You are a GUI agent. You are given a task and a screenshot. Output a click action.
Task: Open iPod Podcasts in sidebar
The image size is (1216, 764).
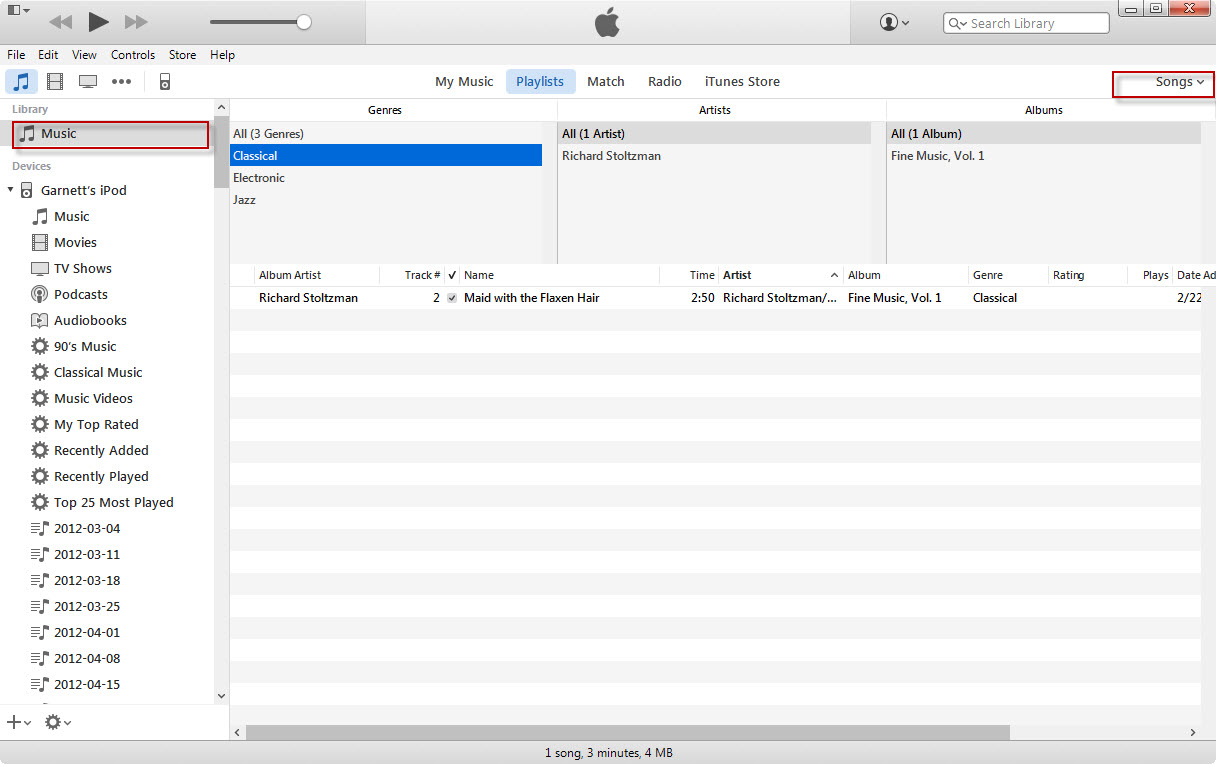pyautogui.click(x=80, y=294)
